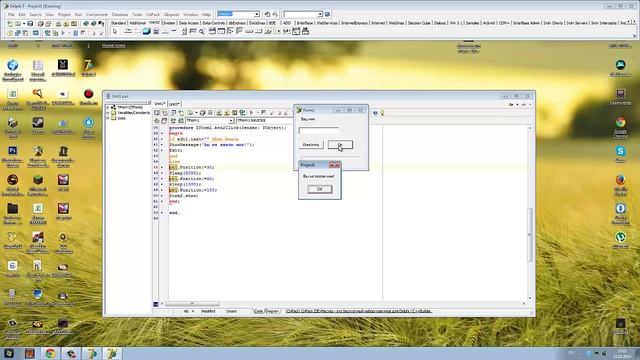Switch to the Standard palette tab
This screenshot has width=640, height=360.
[x=118, y=23]
